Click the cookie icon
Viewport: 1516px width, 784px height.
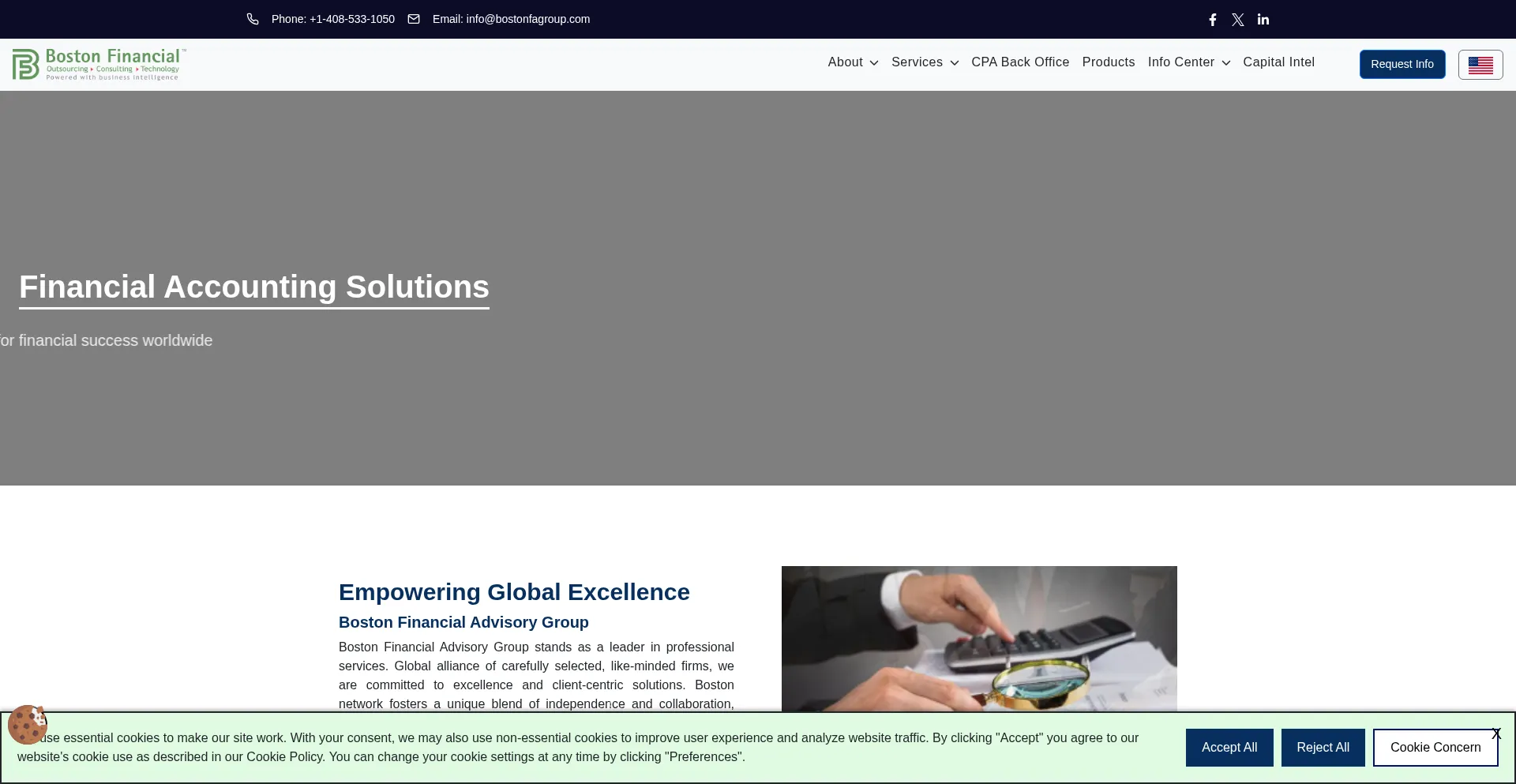point(28,724)
